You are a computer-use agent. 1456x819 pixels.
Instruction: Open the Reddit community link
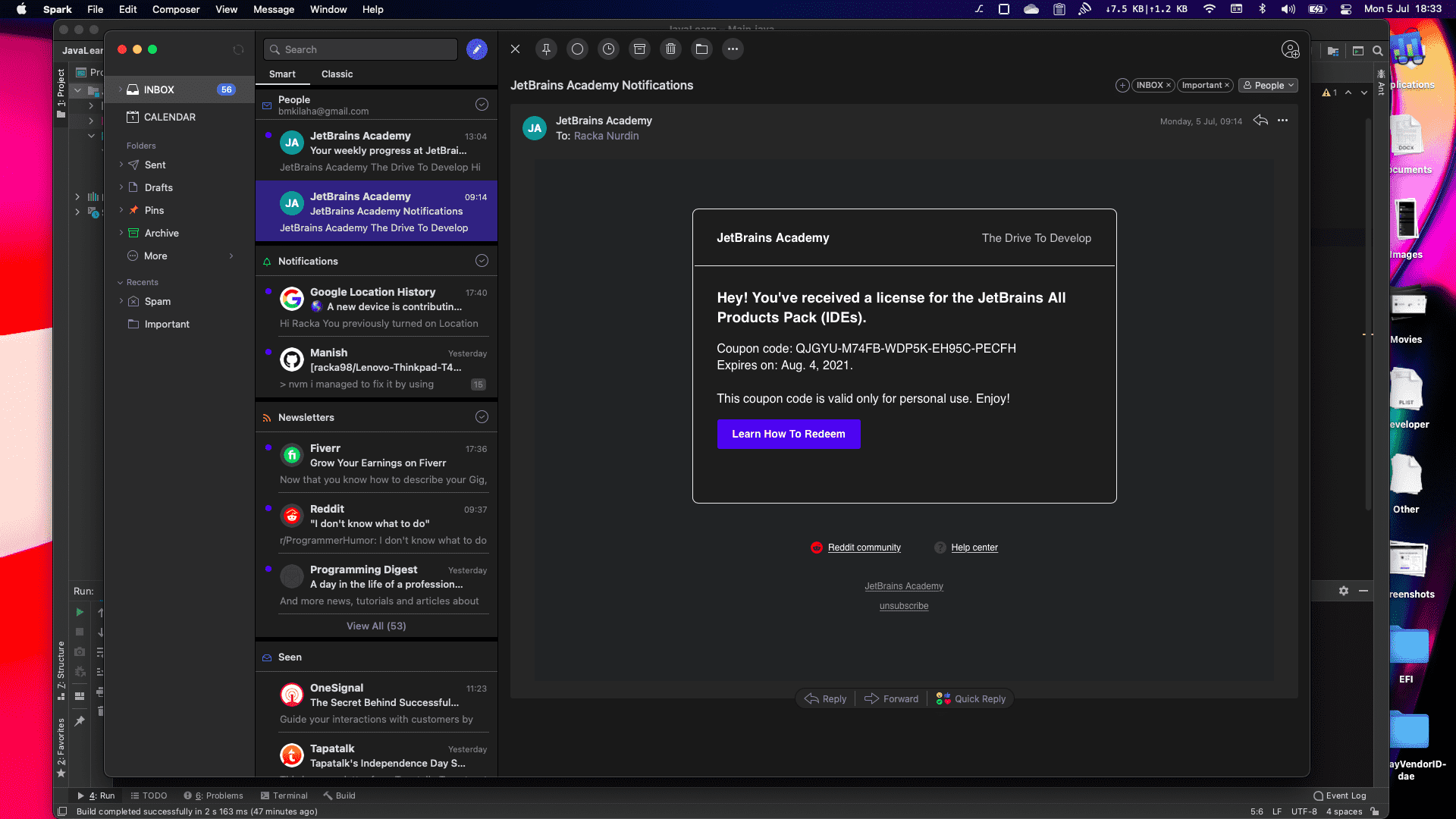point(864,548)
